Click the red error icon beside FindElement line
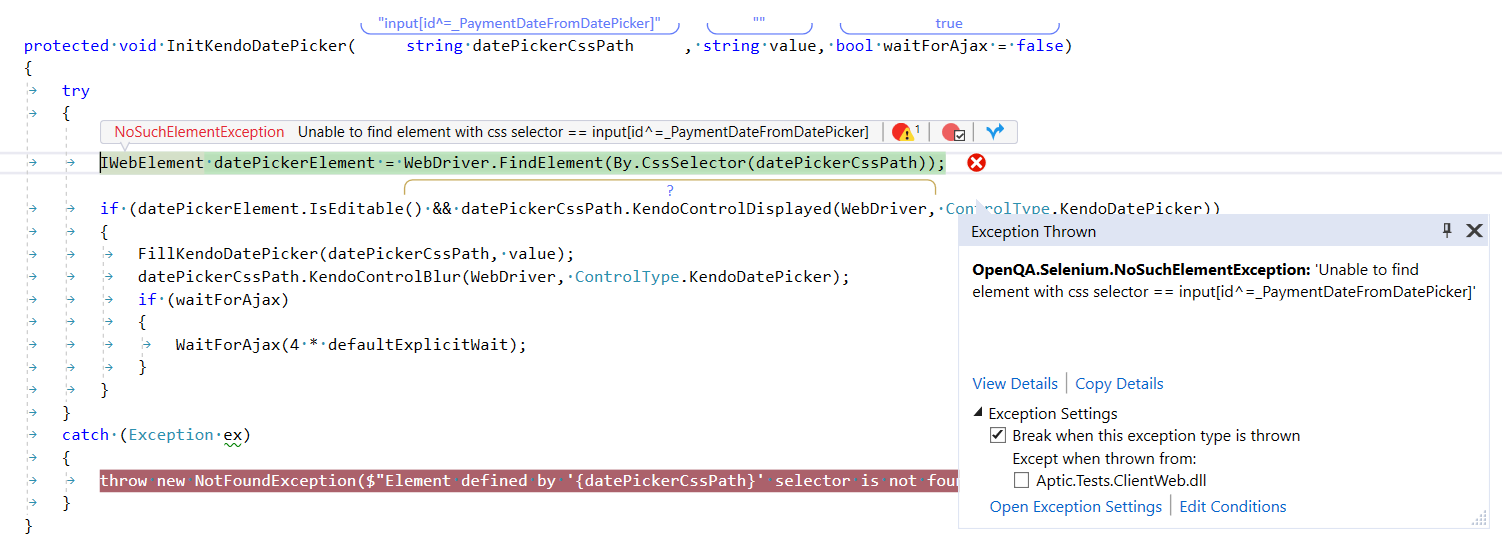The width and height of the screenshot is (1502, 543). pyautogui.click(x=977, y=163)
